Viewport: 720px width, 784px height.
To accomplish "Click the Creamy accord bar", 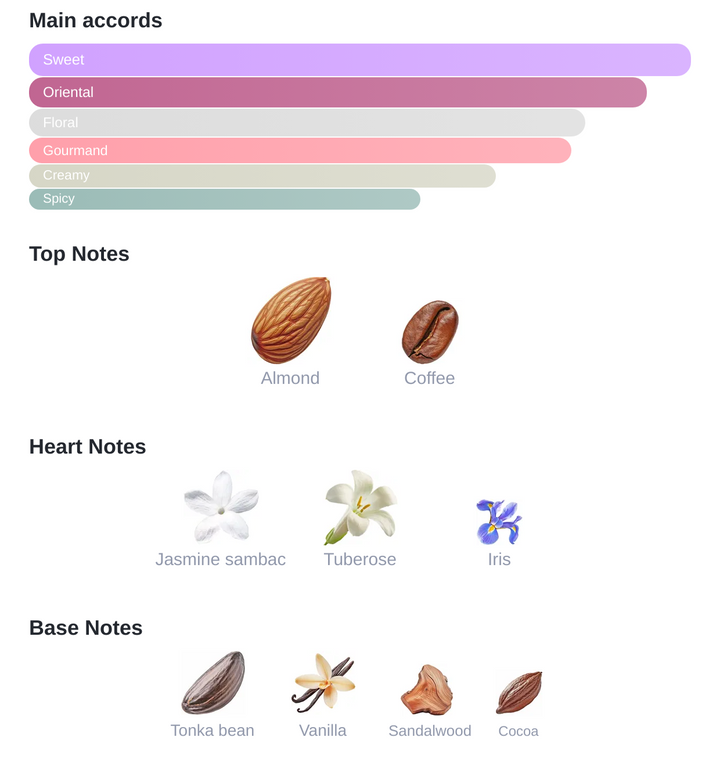I will (x=262, y=176).
